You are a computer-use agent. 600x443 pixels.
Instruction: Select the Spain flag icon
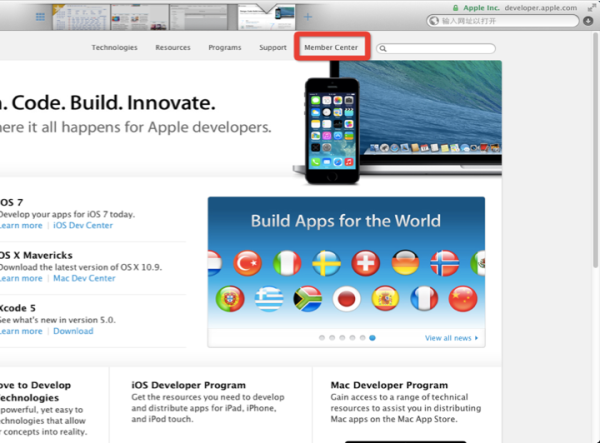[385, 299]
